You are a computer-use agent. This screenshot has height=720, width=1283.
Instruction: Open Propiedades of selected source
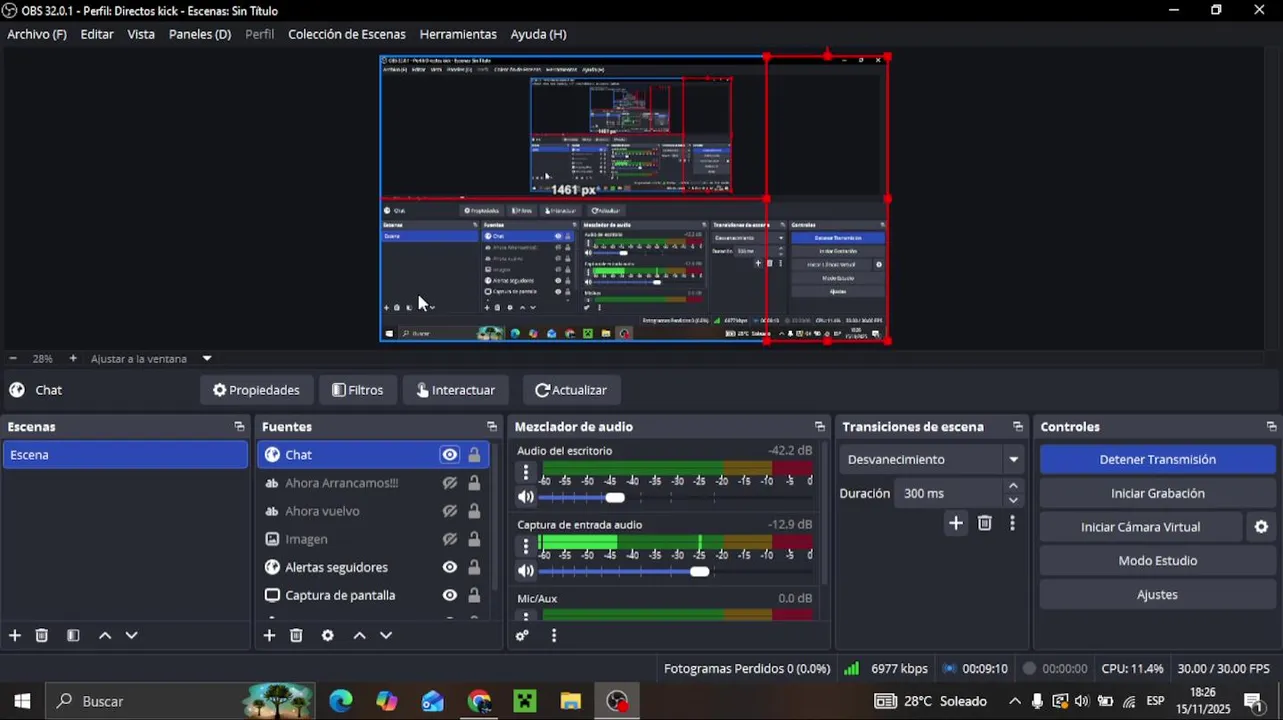pyautogui.click(x=256, y=390)
